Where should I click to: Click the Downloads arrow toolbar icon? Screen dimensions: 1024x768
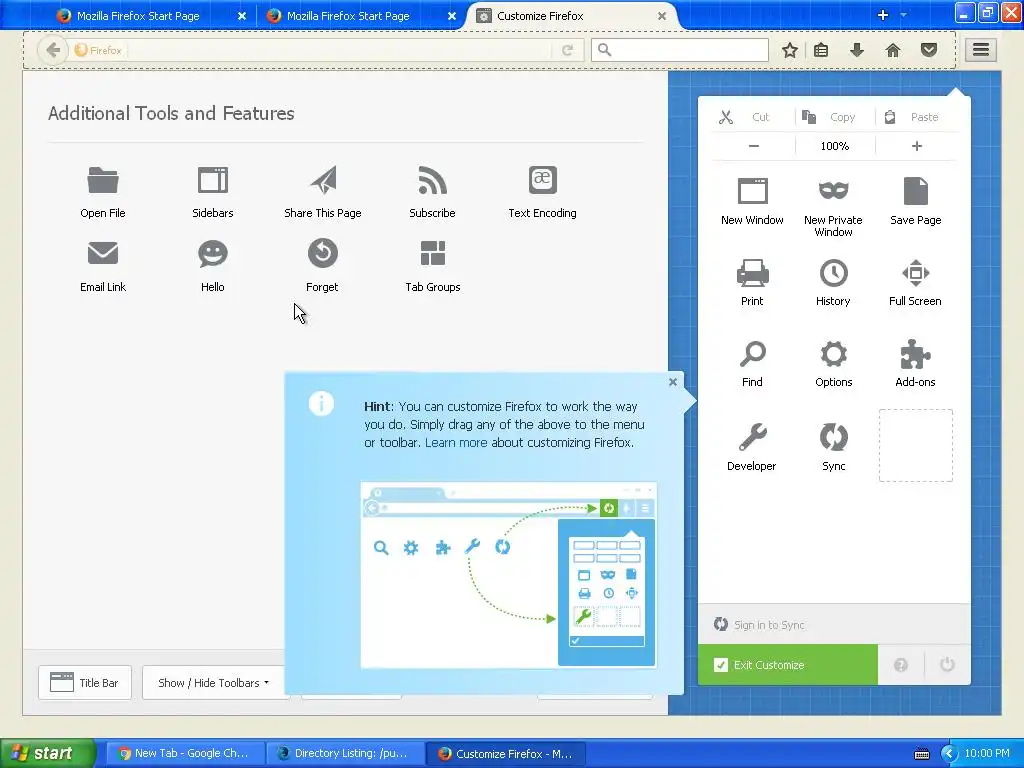[857, 50]
